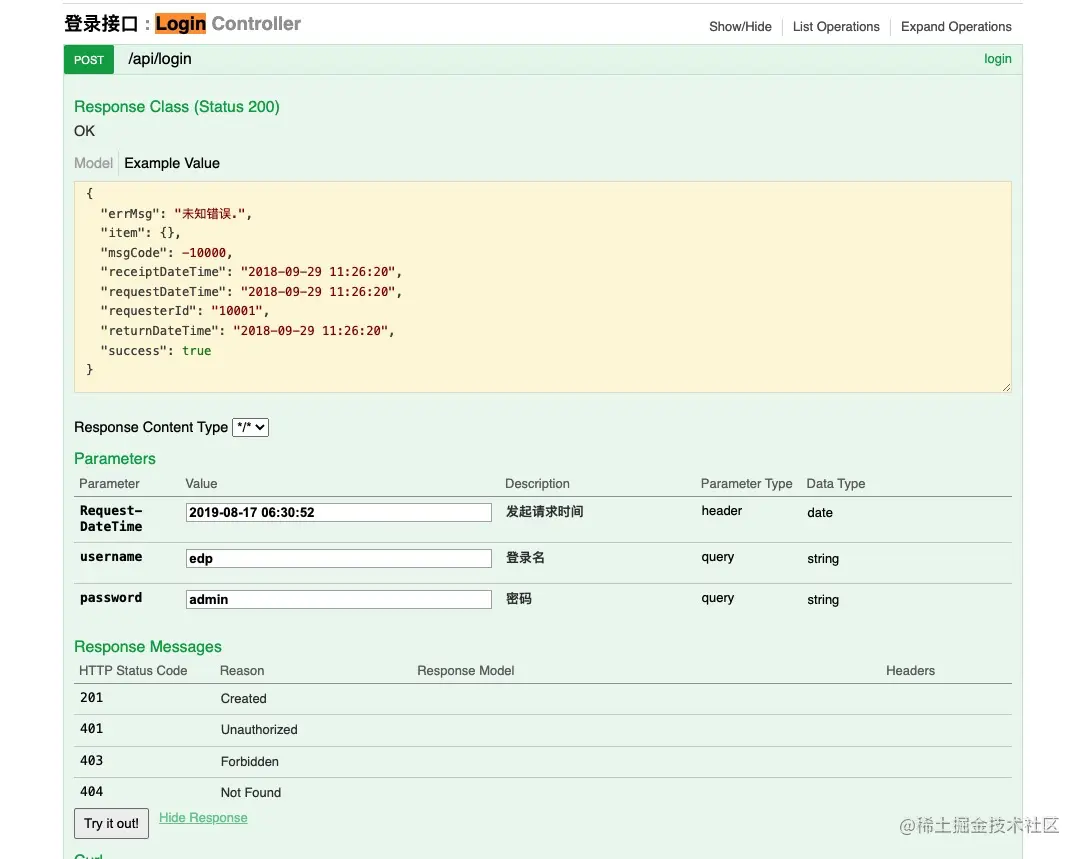Click the login link on the right
The height and width of the screenshot is (859, 1083).
tap(997, 59)
